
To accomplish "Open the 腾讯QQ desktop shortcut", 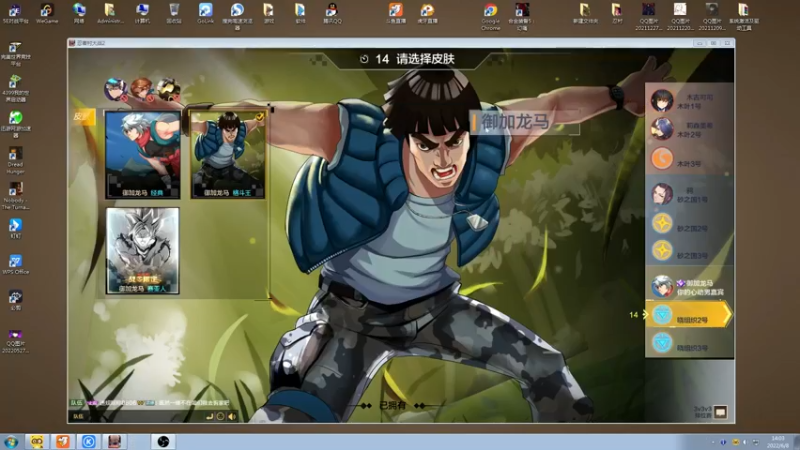I will pos(332,13).
